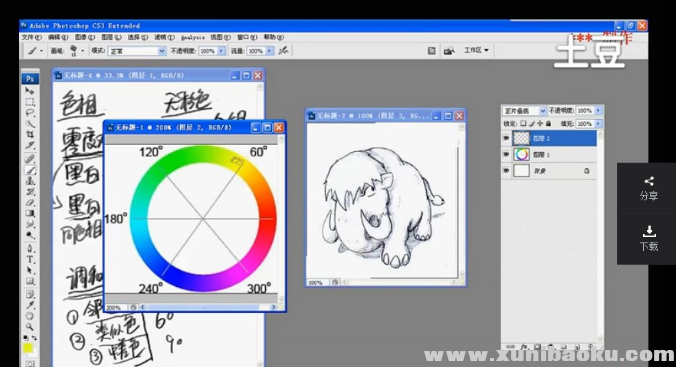The image size is (677, 367).
Task: Click the zoom field in mammoth document window
Action: click(x=317, y=282)
